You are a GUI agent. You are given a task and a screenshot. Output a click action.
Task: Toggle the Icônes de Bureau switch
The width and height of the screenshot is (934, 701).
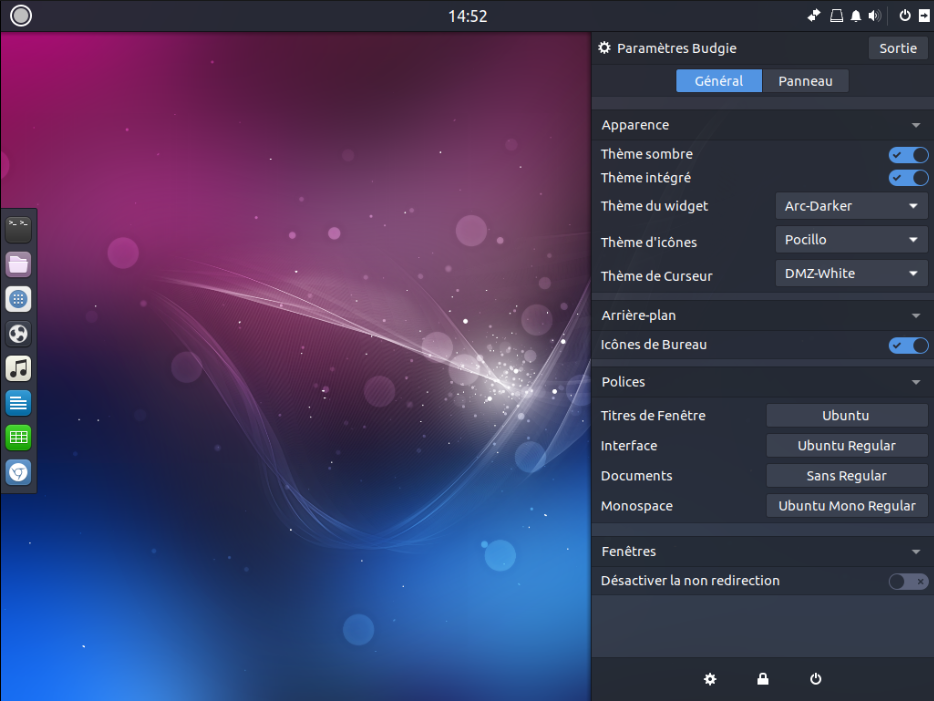[x=908, y=345]
